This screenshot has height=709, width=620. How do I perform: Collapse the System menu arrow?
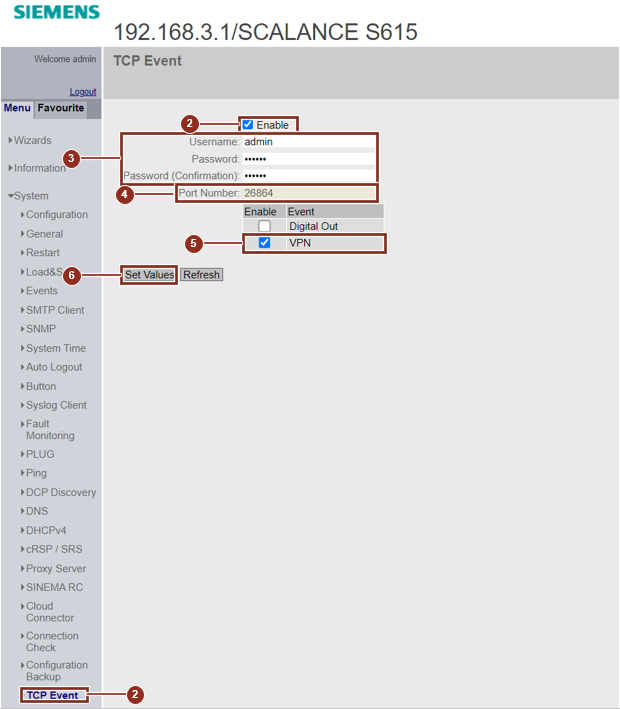(x=11, y=196)
